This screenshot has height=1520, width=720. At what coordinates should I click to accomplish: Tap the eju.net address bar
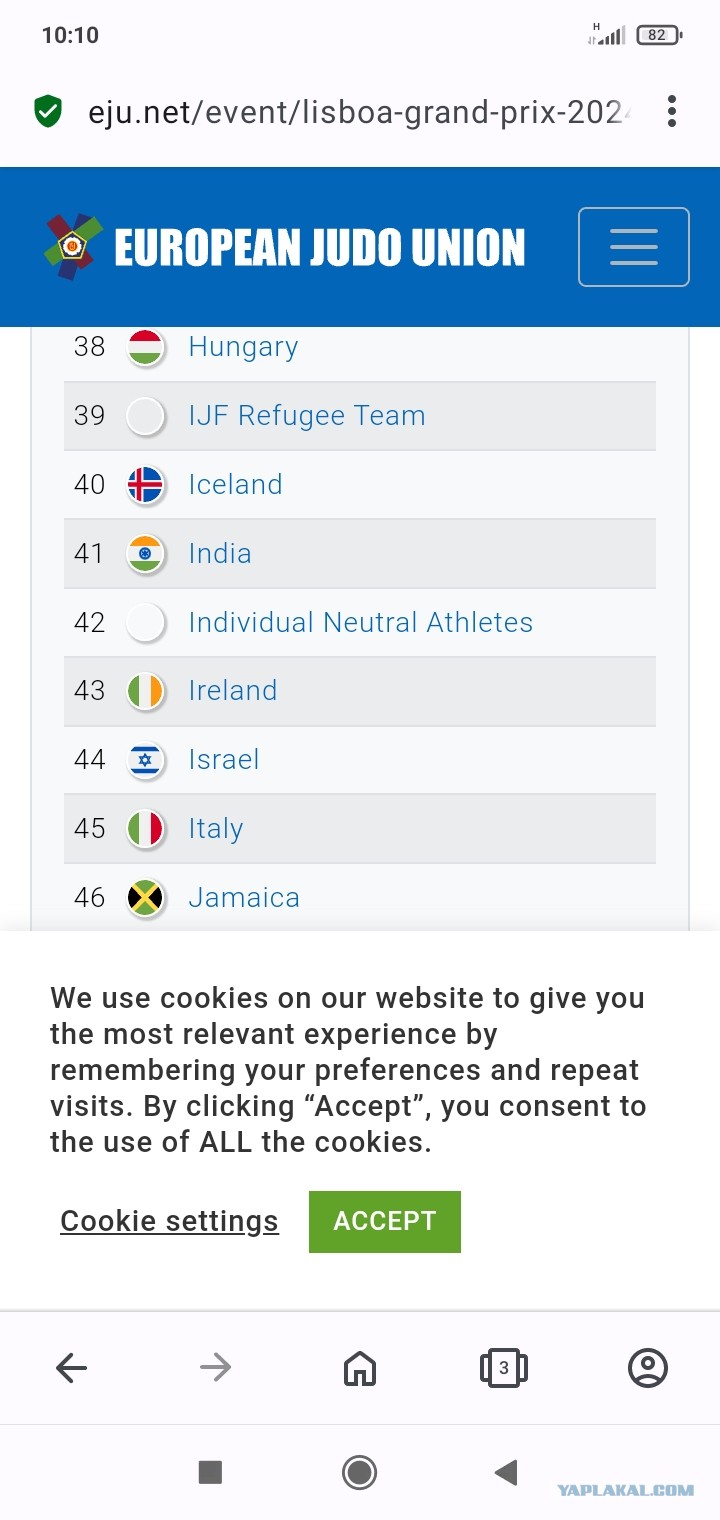tap(360, 111)
